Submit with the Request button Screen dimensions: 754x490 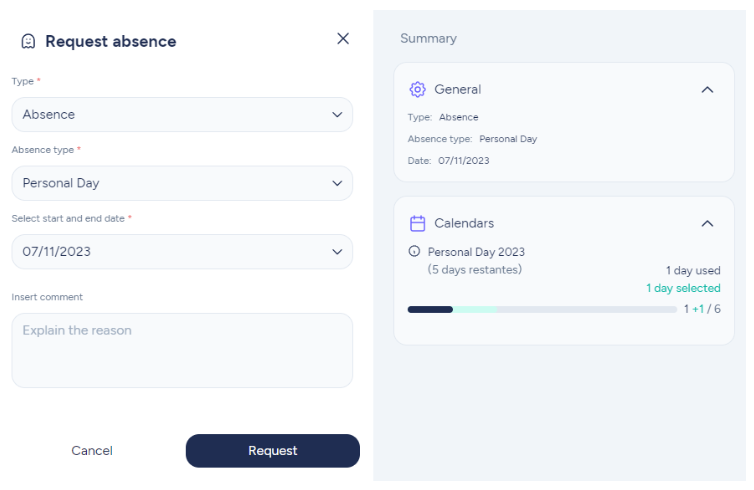273,451
